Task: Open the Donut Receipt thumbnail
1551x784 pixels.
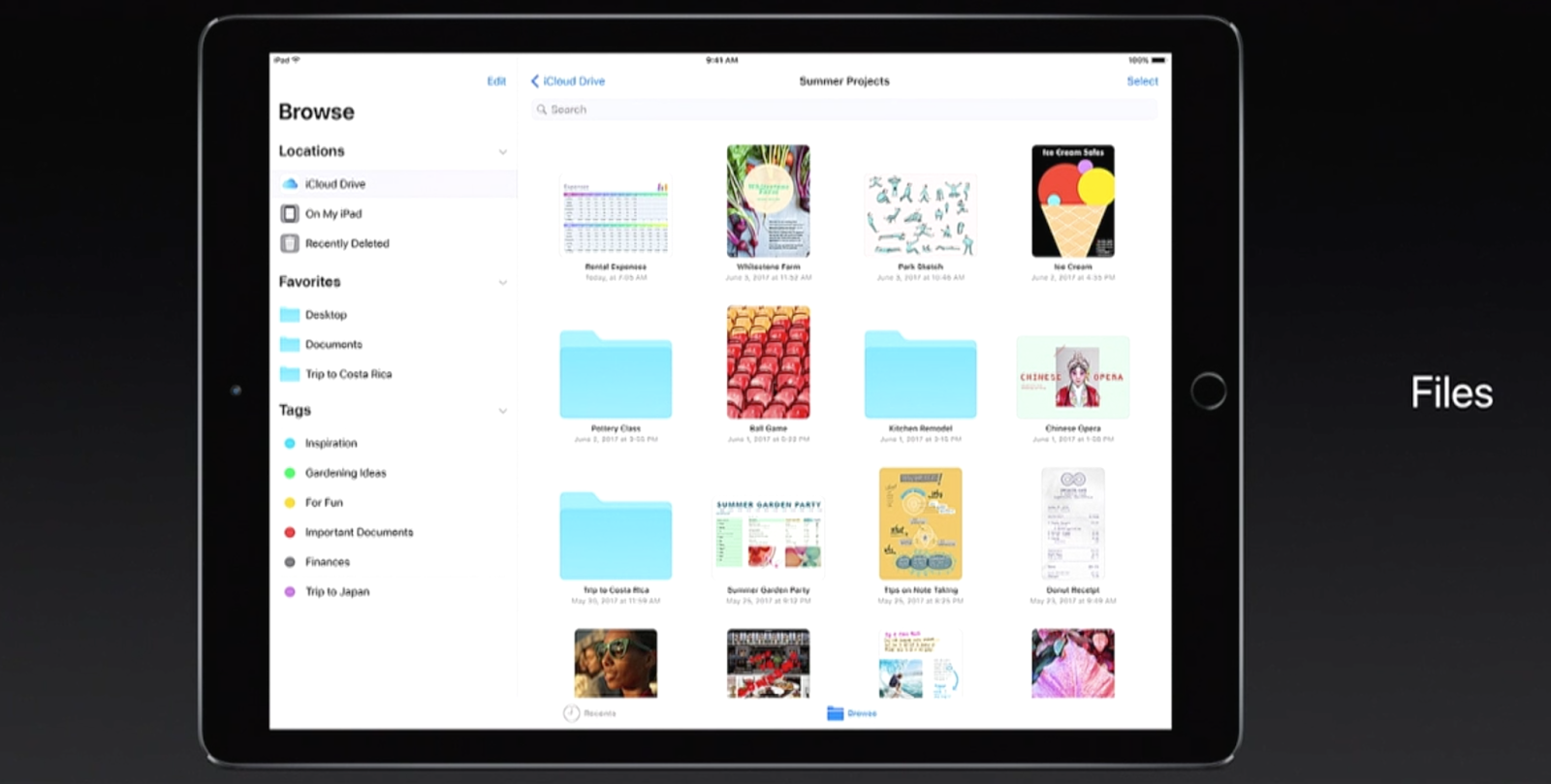Action: point(1072,523)
